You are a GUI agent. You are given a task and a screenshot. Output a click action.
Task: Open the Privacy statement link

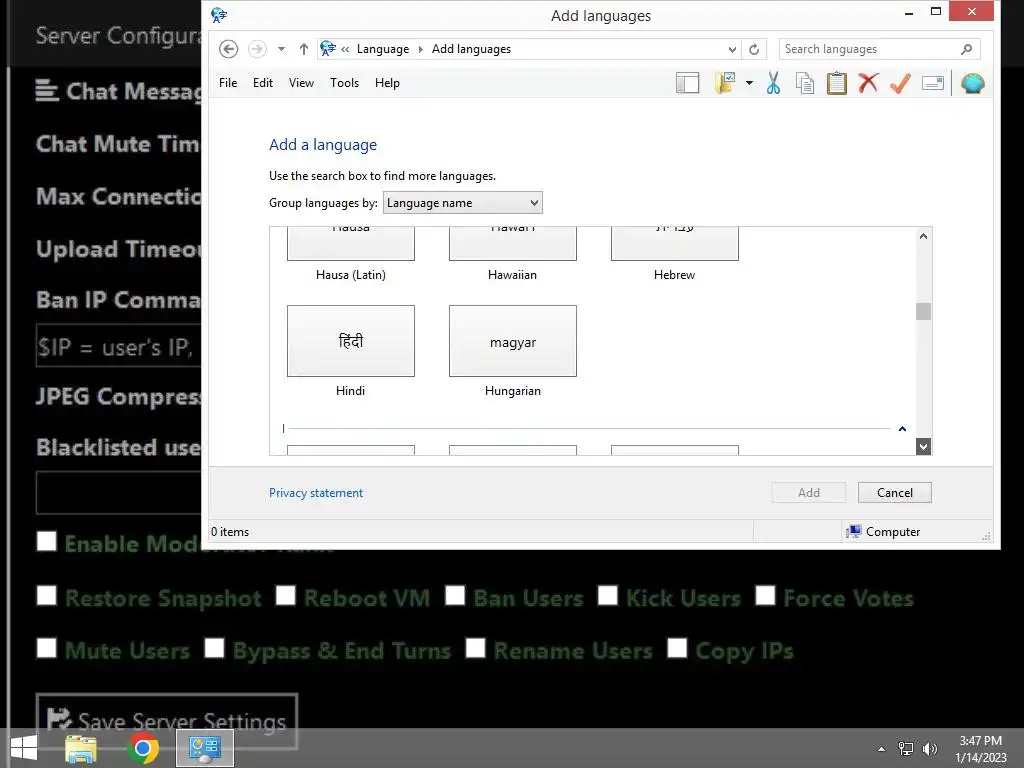coord(316,493)
